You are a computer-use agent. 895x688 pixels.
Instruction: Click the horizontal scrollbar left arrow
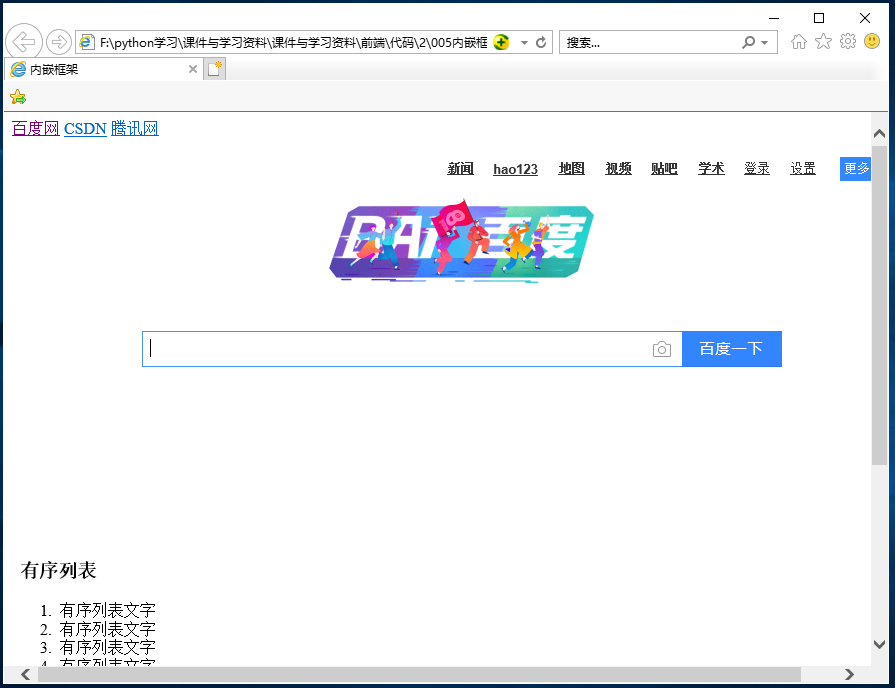click(25, 674)
